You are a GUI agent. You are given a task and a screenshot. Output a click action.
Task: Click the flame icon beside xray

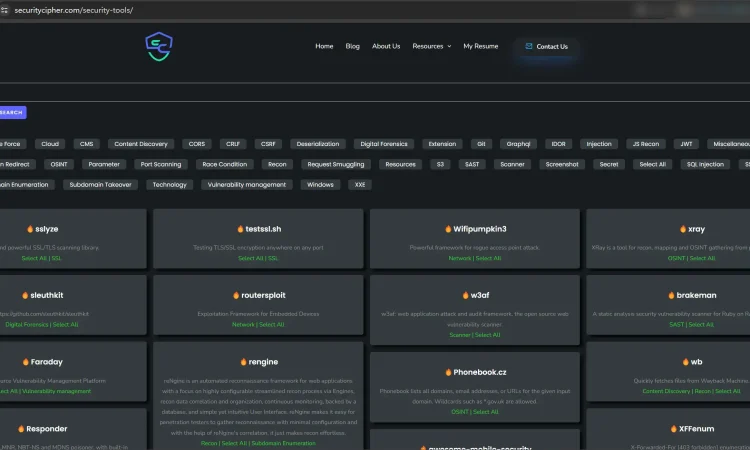click(x=683, y=229)
